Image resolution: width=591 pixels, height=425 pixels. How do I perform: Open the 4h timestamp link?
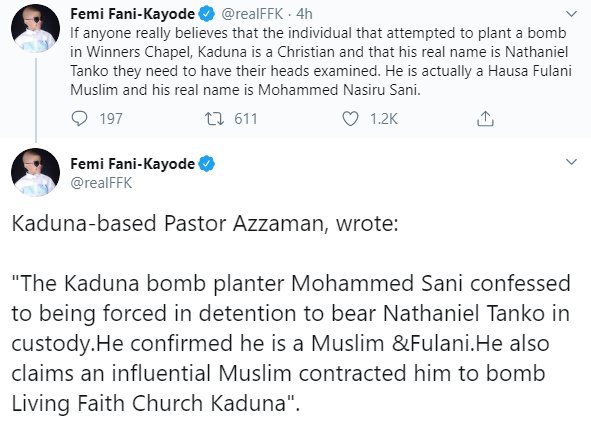304,14
